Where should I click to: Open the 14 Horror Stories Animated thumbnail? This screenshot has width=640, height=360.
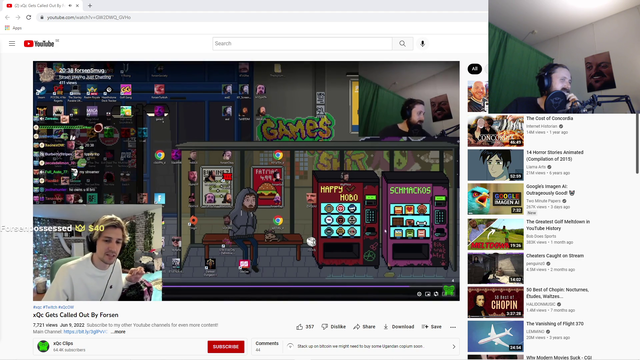pos(496,165)
